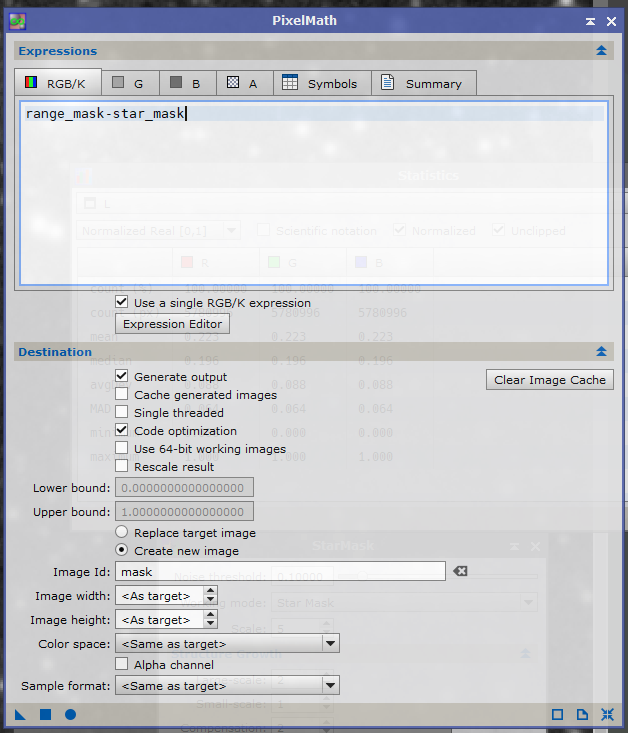Collapse the Destination section
The width and height of the screenshot is (628, 733).
click(601, 352)
